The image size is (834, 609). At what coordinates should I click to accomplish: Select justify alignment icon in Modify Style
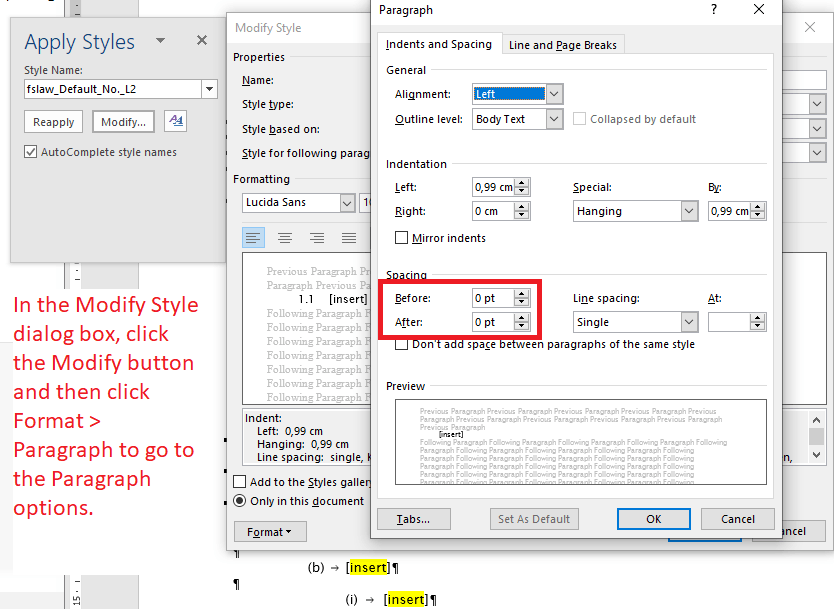[x=349, y=237]
